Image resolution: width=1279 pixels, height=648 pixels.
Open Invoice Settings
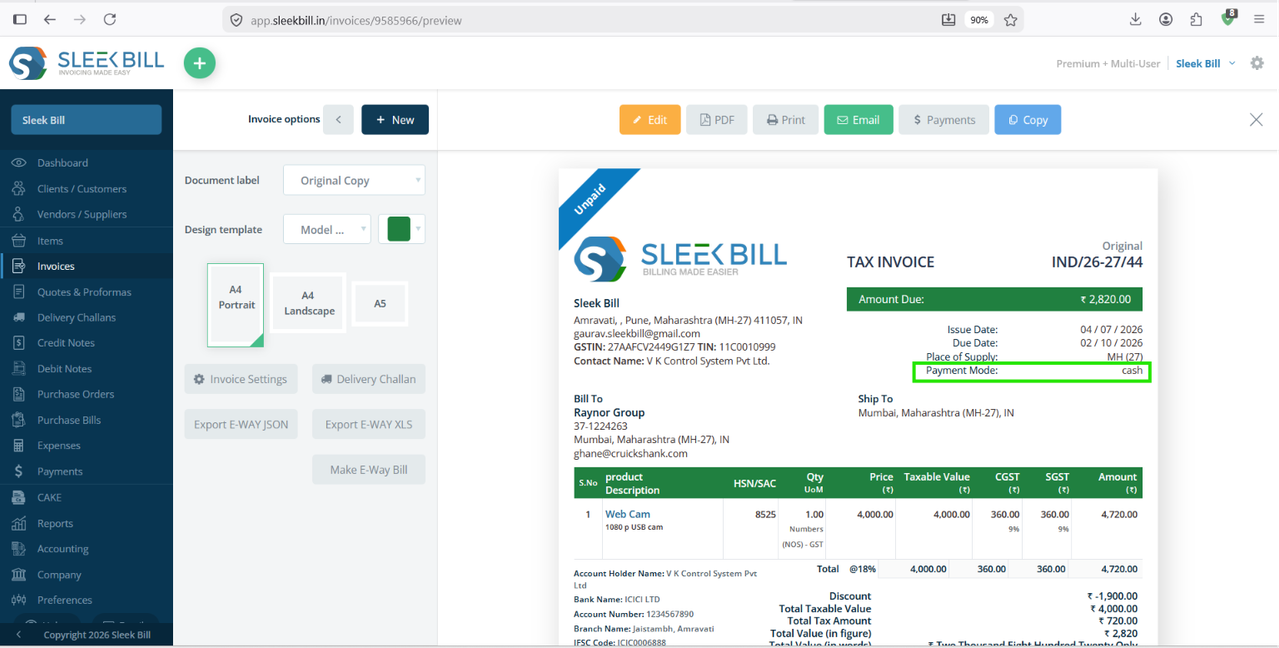(241, 379)
